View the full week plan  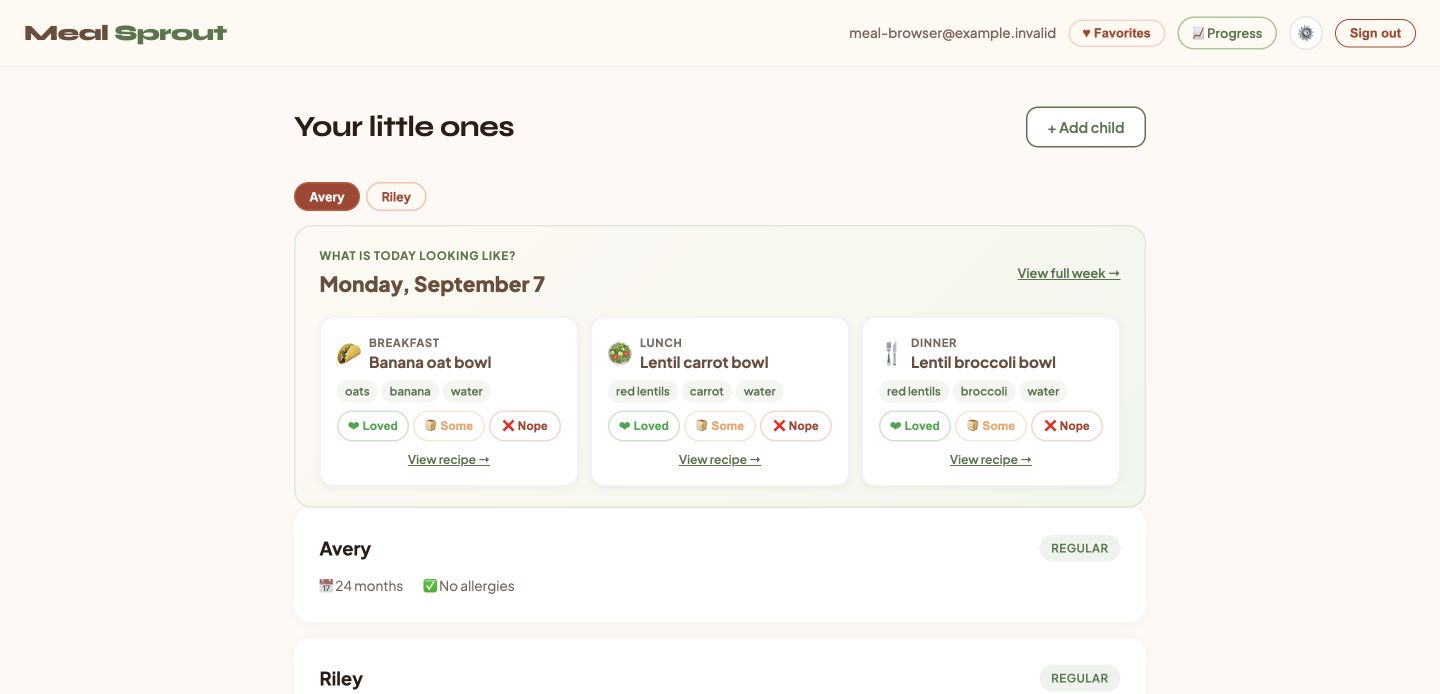(x=1069, y=273)
